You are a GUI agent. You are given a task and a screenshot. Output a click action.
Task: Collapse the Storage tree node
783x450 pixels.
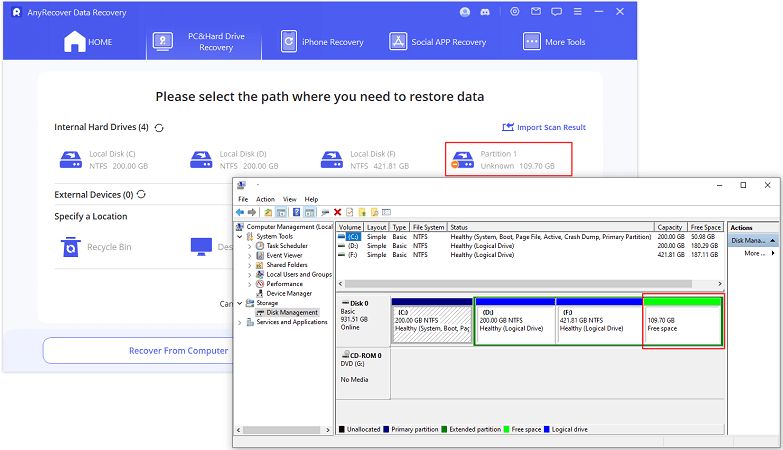coord(240,303)
